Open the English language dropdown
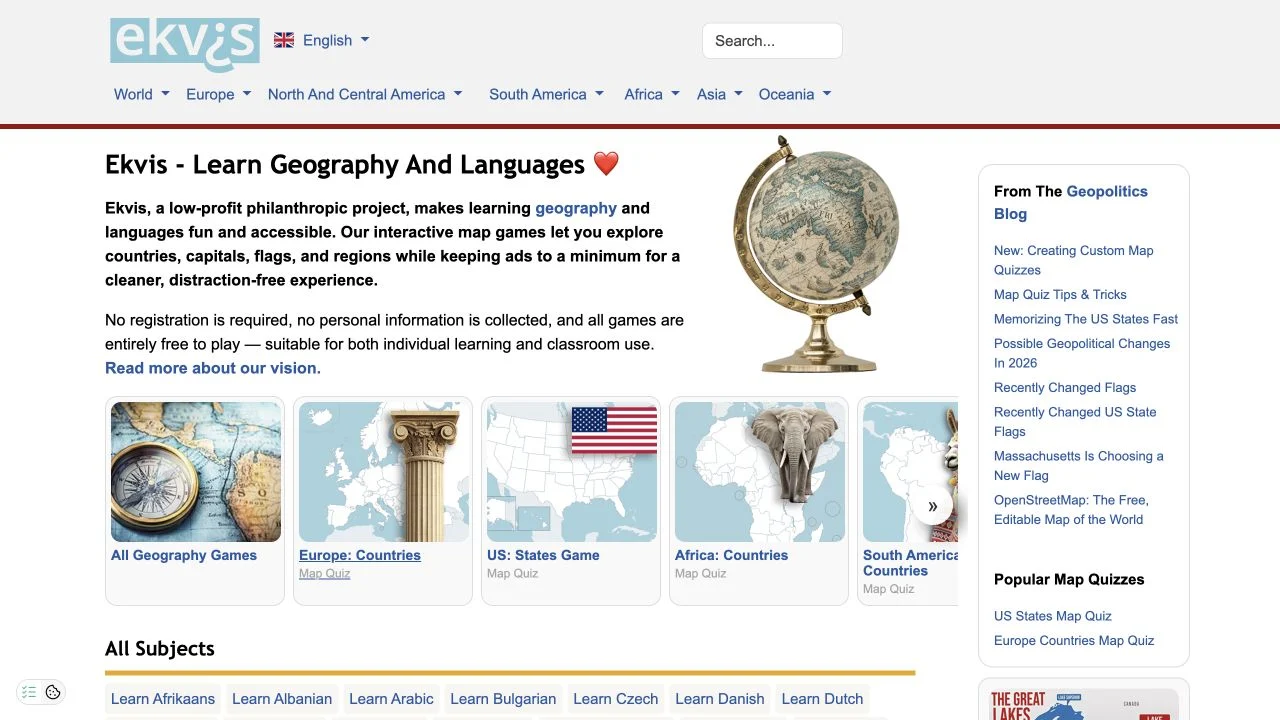The height and width of the screenshot is (720, 1280). click(336, 40)
